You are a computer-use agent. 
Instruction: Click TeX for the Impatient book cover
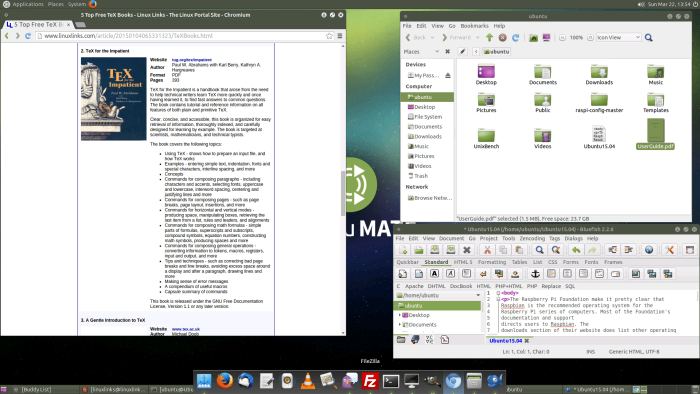pyautogui.click(x=113, y=98)
